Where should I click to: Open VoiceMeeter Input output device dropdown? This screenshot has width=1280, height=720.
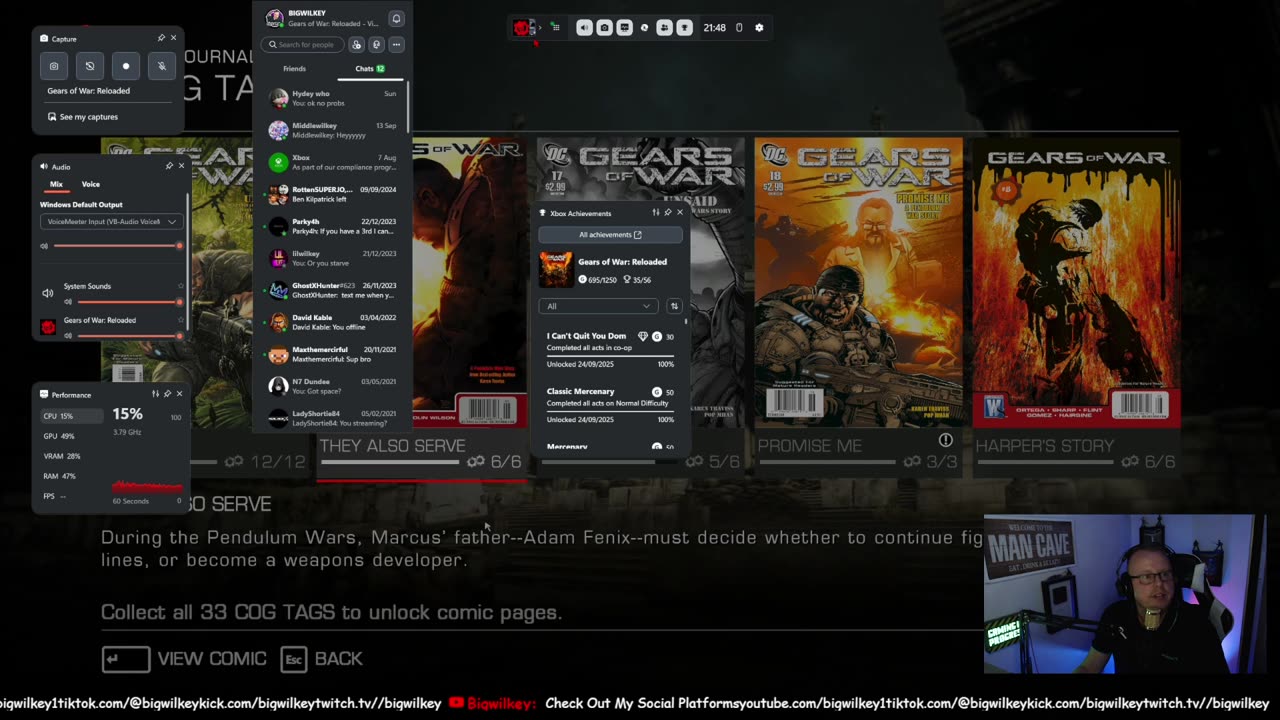(110, 221)
